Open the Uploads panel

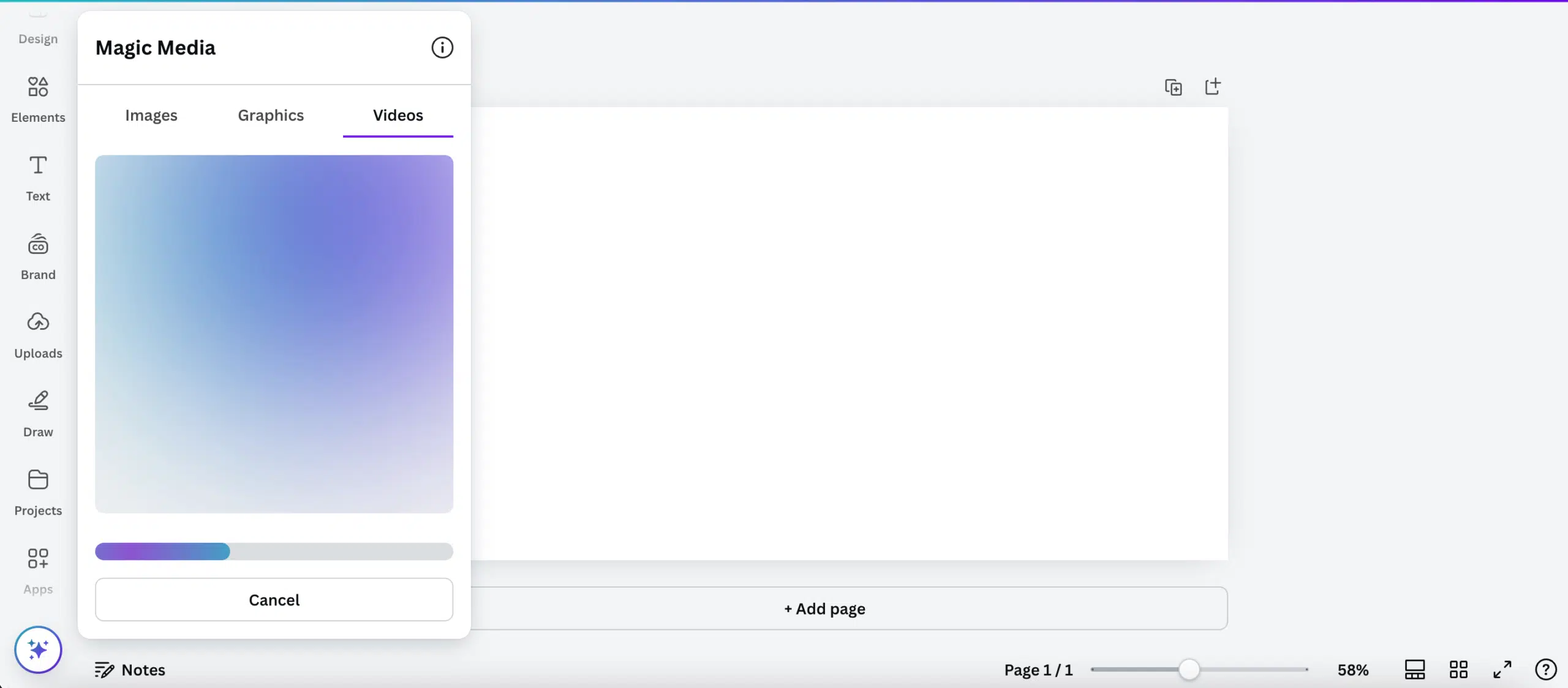coord(38,335)
